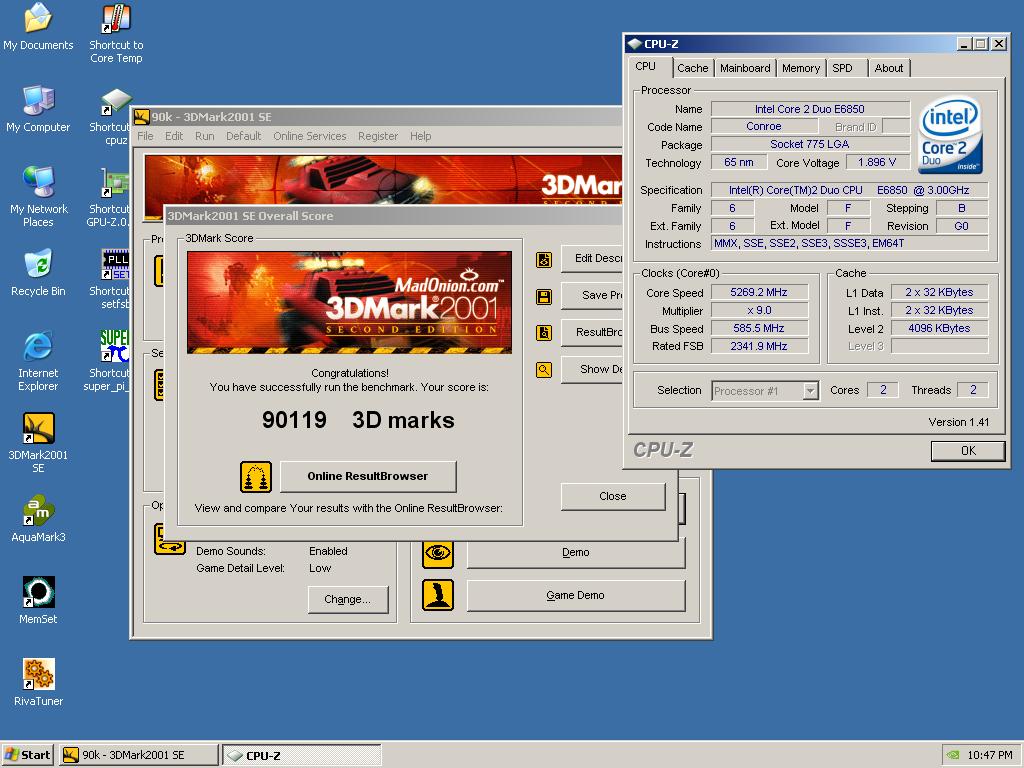Click the Change... options button
Screen dimensions: 1024x768
[x=347, y=600]
